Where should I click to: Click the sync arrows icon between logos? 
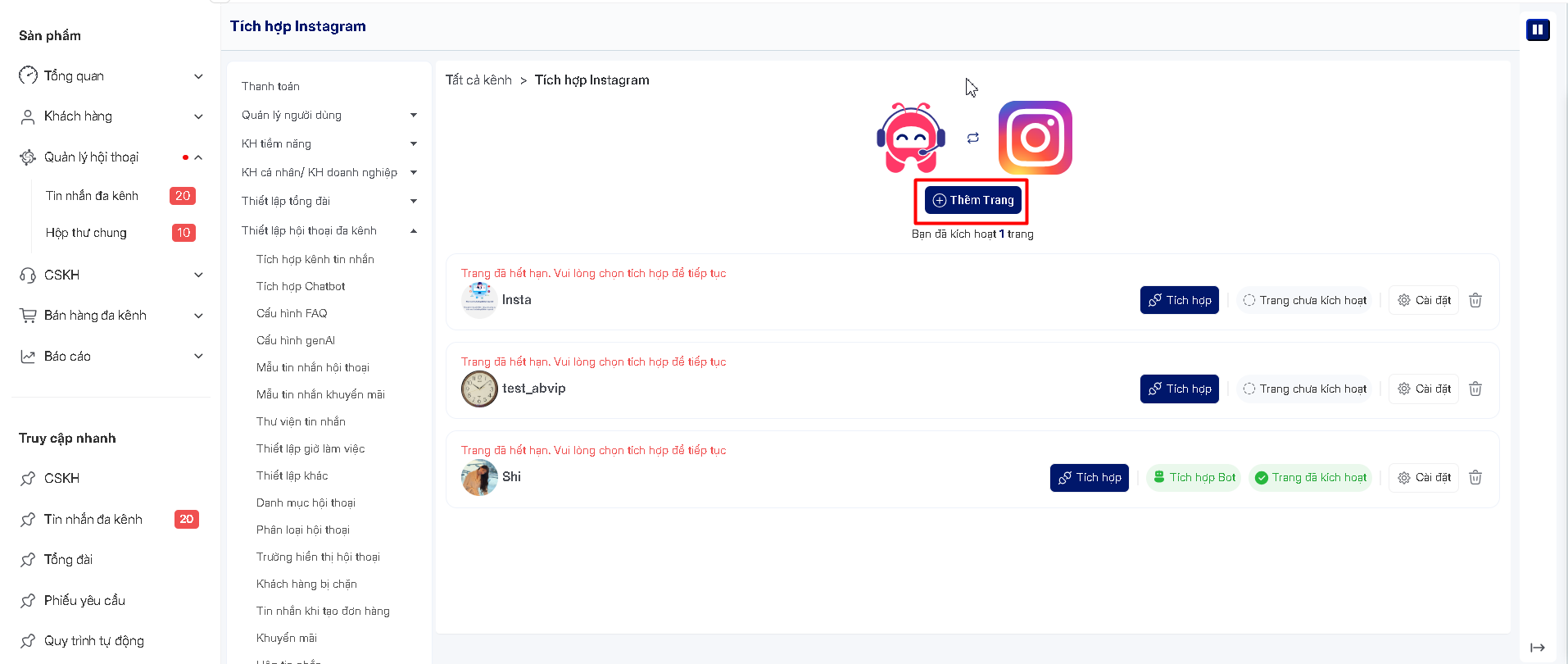pyautogui.click(x=972, y=138)
